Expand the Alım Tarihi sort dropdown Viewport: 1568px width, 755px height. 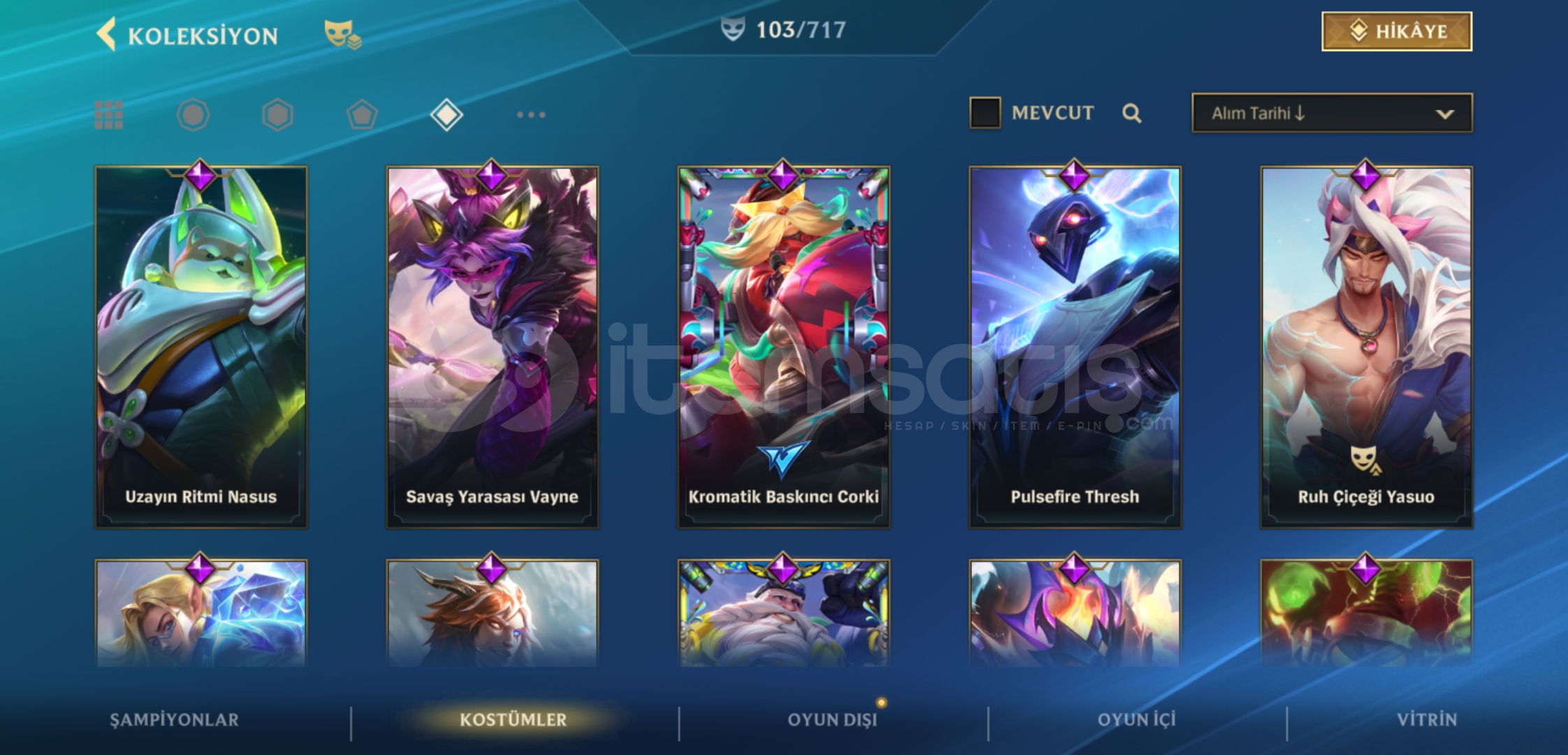click(x=1332, y=113)
